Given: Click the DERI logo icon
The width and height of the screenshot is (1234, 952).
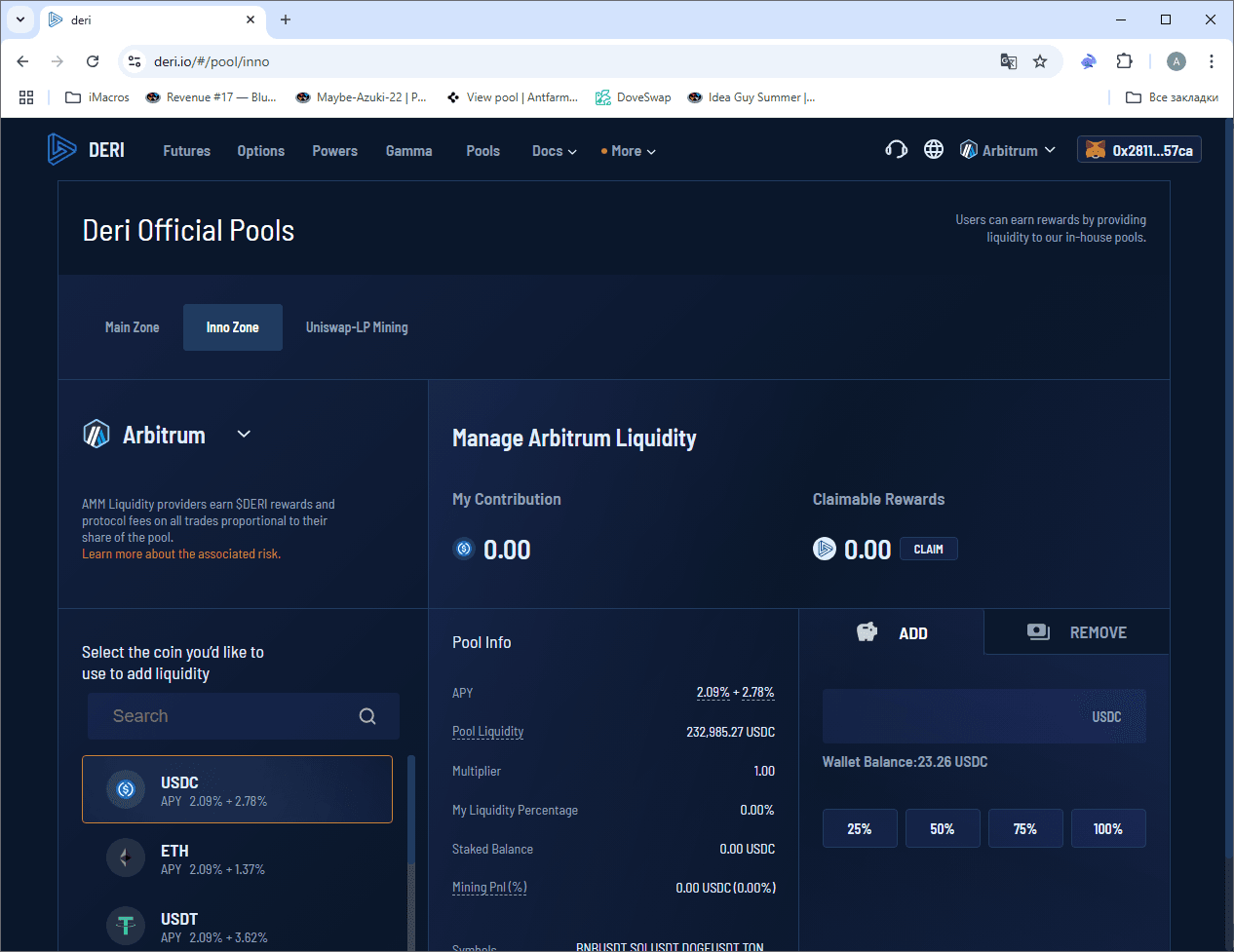Looking at the screenshot, I should click(61, 149).
